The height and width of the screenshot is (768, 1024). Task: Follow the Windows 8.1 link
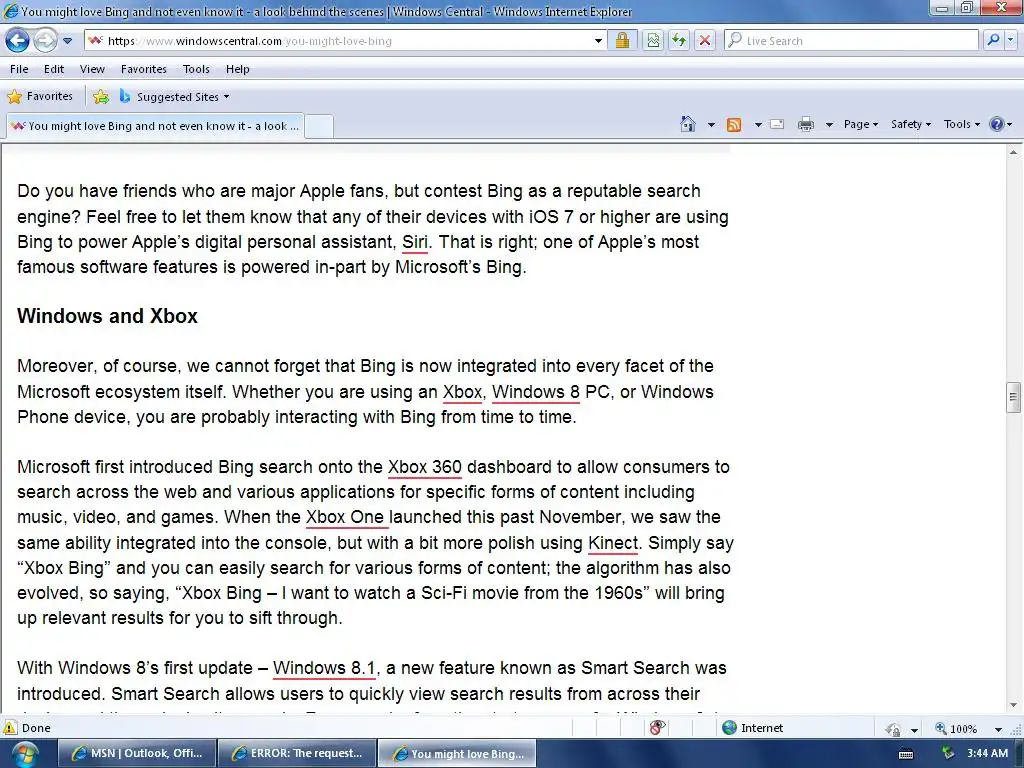pyautogui.click(x=324, y=669)
